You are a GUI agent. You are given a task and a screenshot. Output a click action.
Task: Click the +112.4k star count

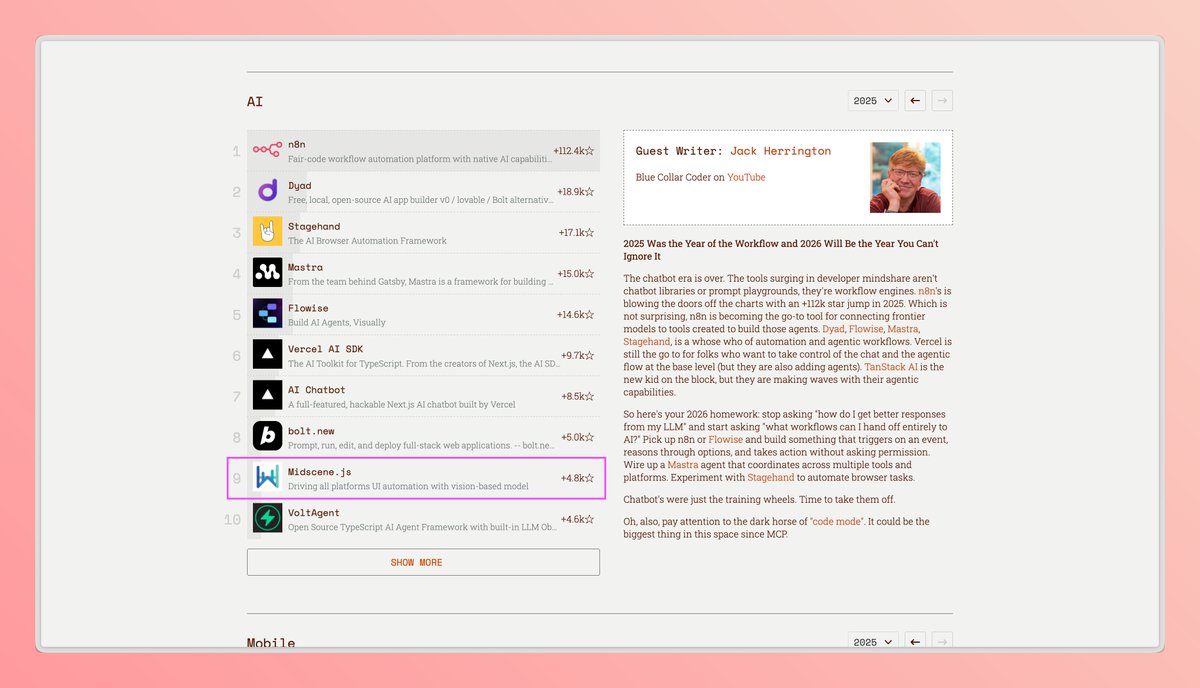[x=574, y=151]
